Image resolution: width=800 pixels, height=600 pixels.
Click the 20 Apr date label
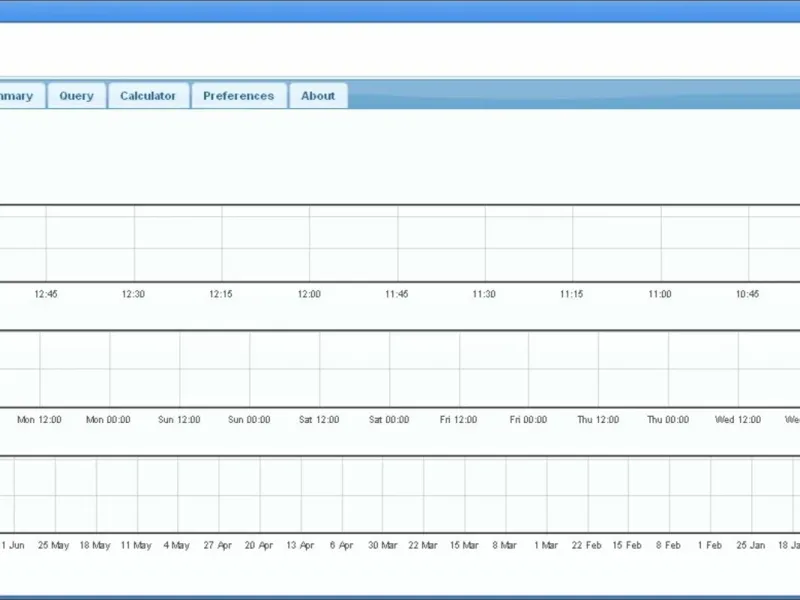pos(259,545)
